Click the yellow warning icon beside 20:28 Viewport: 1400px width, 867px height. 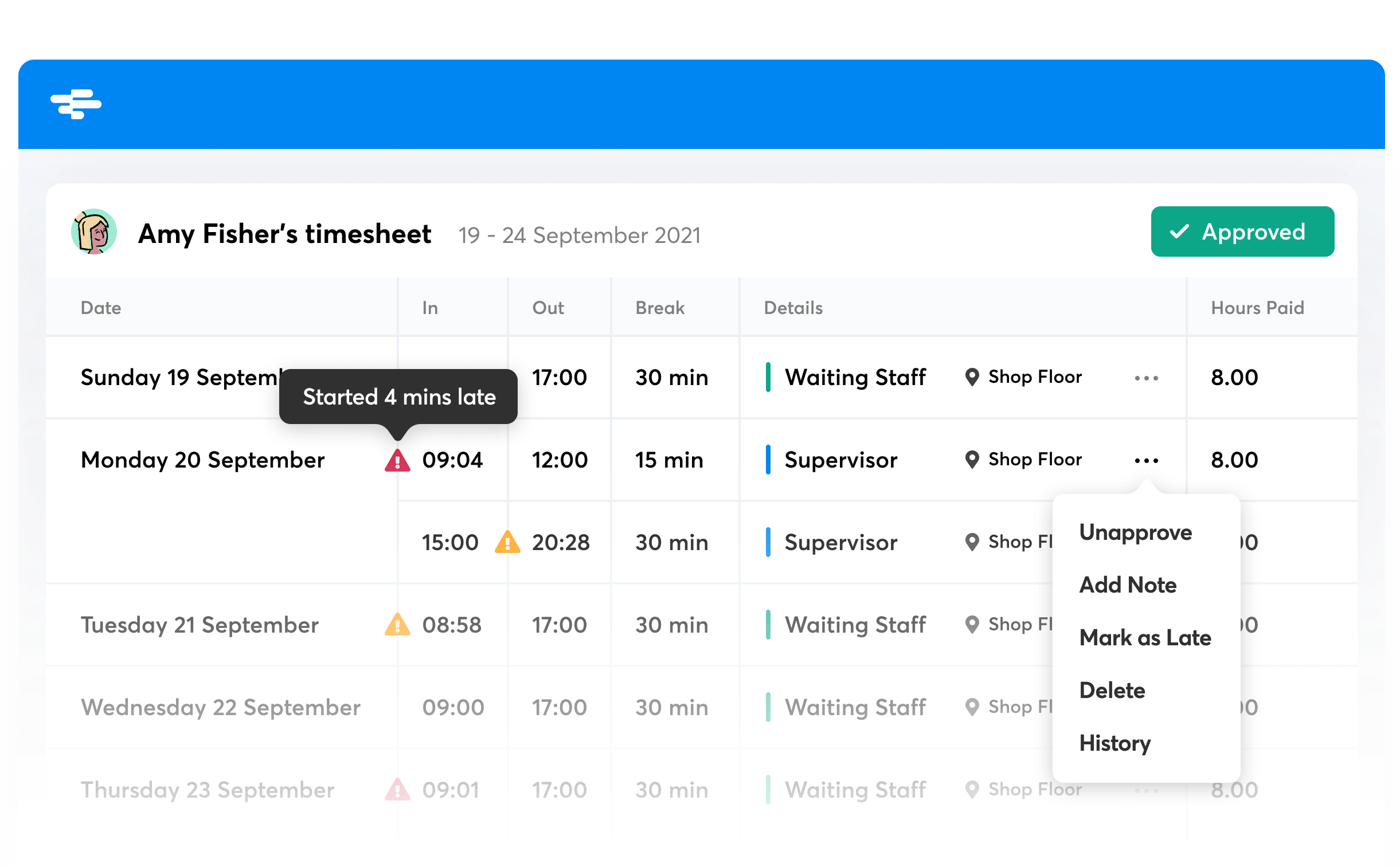tap(507, 543)
